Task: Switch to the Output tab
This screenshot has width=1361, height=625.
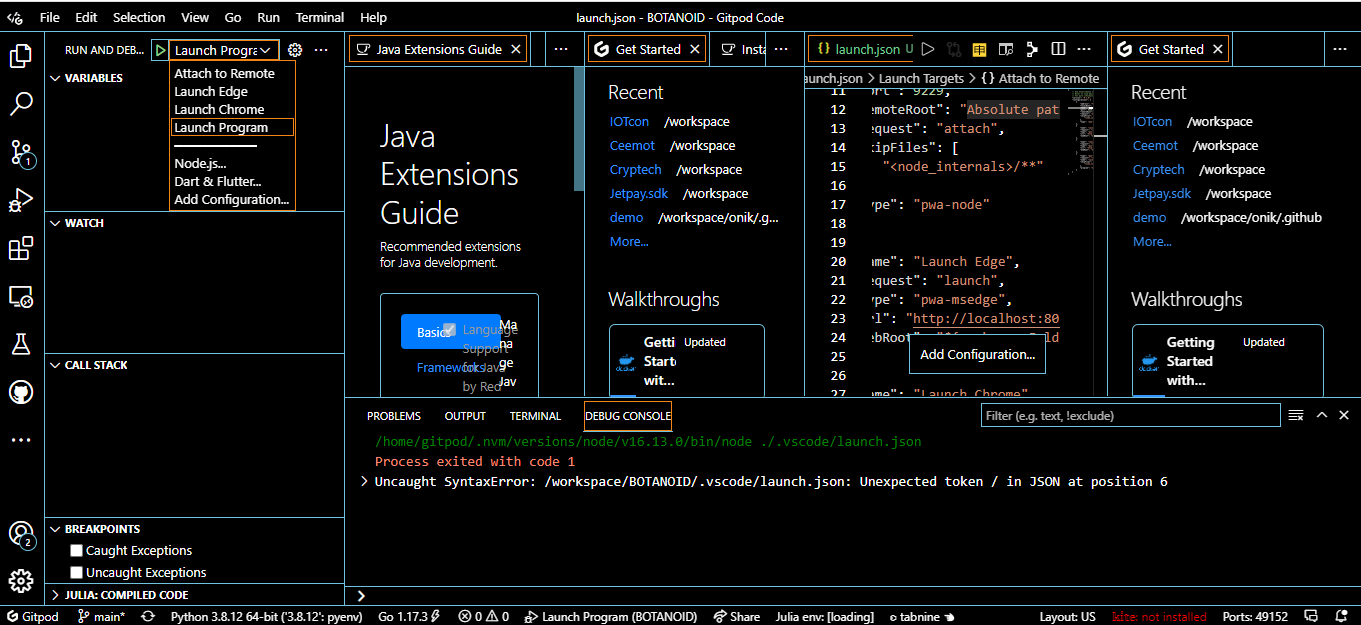Action: click(x=465, y=416)
